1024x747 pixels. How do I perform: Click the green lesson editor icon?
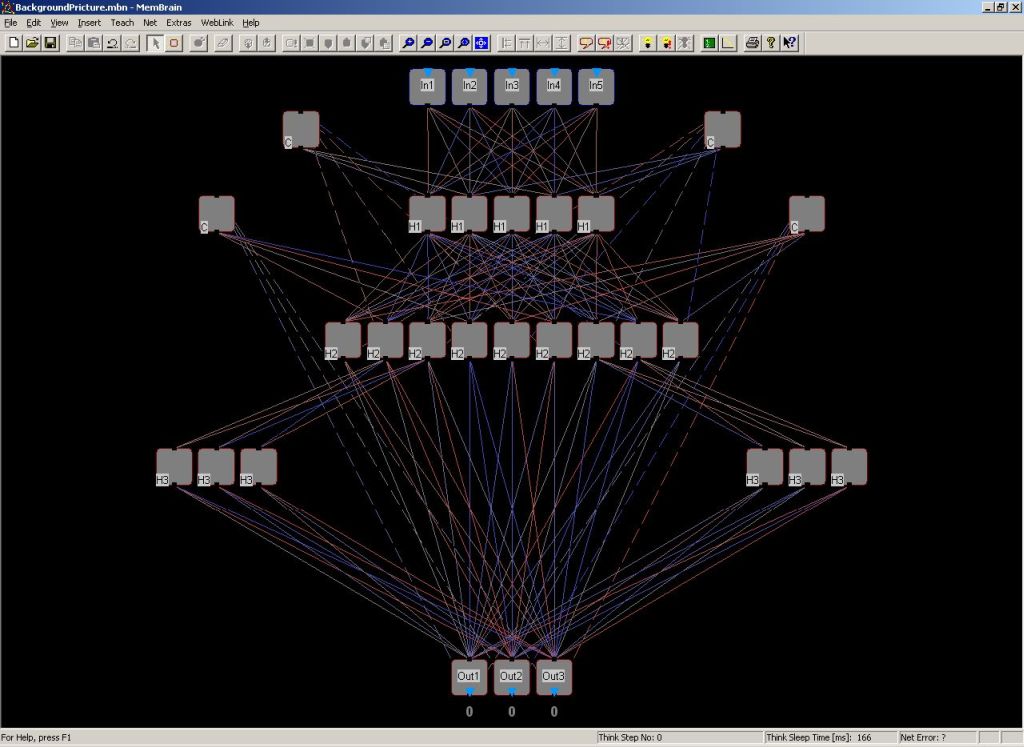pos(709,43)
